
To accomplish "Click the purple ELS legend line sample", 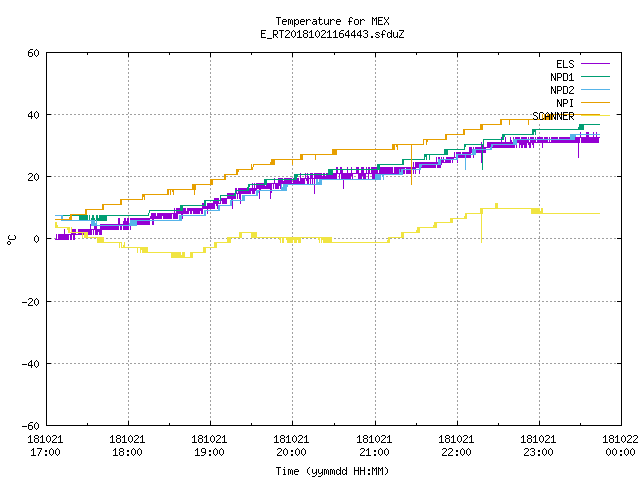I will [x=595, y=64].
